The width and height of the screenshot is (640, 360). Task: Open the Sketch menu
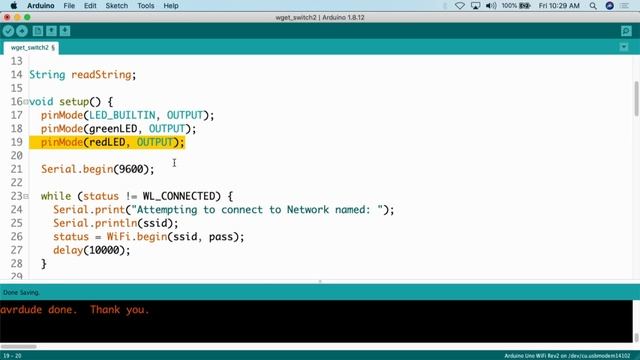(116, 6)
